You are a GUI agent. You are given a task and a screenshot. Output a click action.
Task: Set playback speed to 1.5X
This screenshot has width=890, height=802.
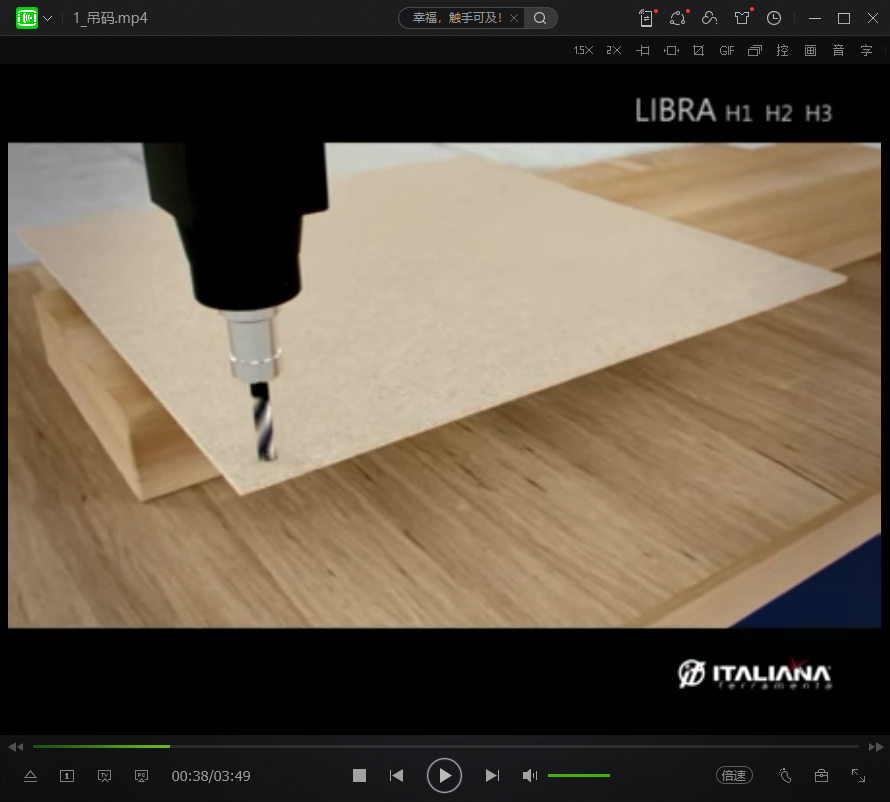[583, 51]
